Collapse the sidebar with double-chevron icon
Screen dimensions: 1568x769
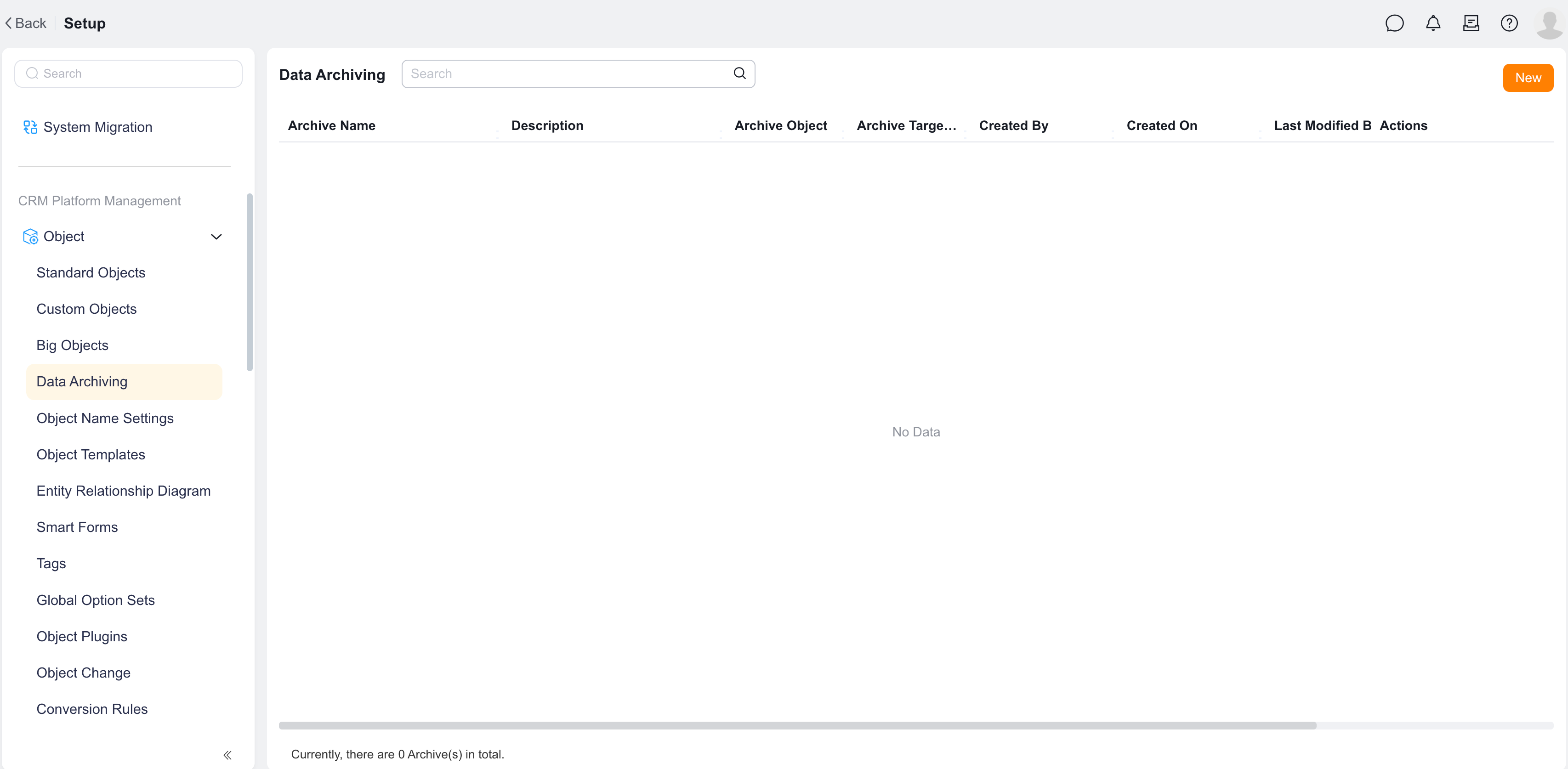pos(227,755)
